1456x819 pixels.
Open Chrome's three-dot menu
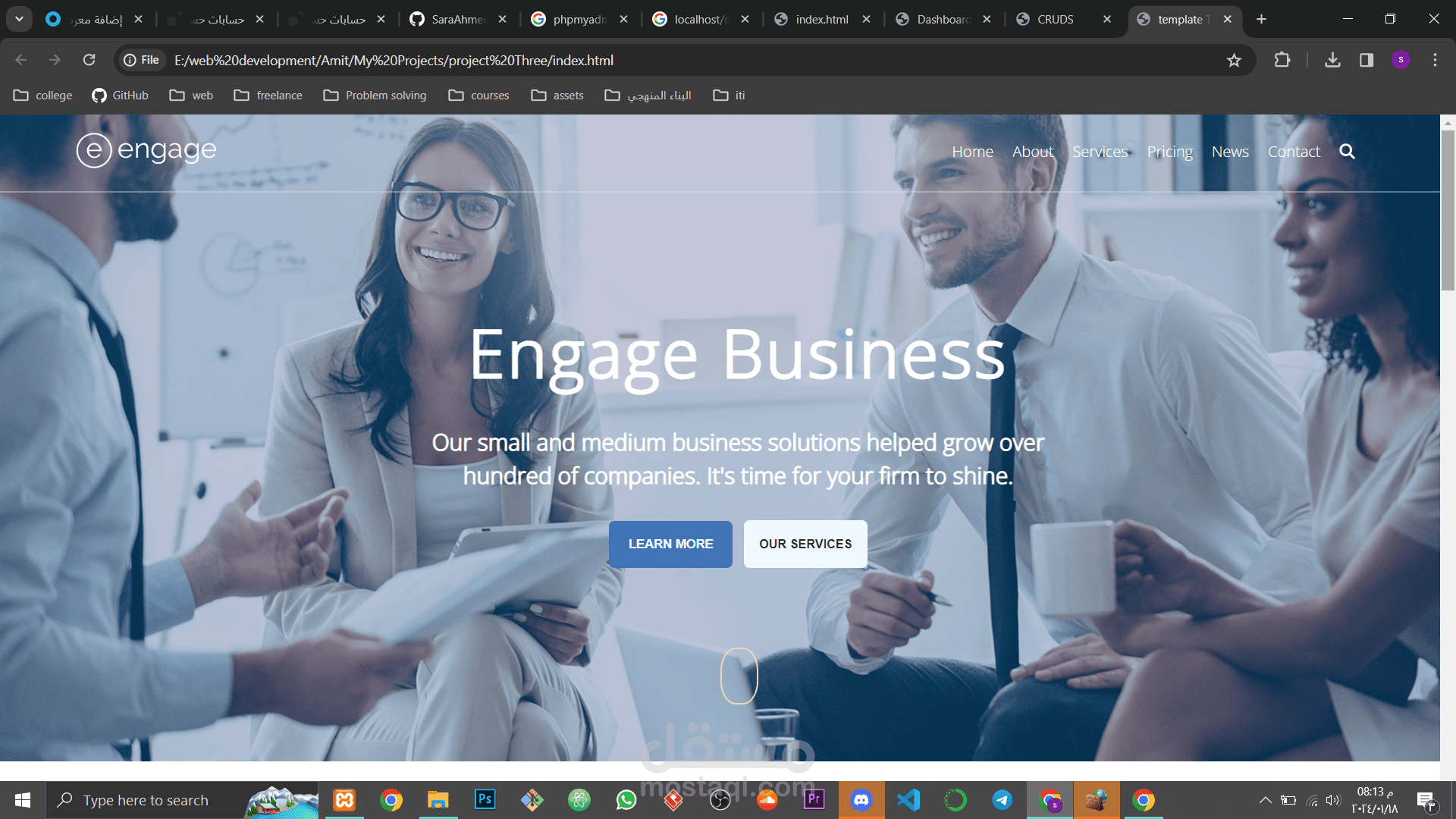point(1435,60)
